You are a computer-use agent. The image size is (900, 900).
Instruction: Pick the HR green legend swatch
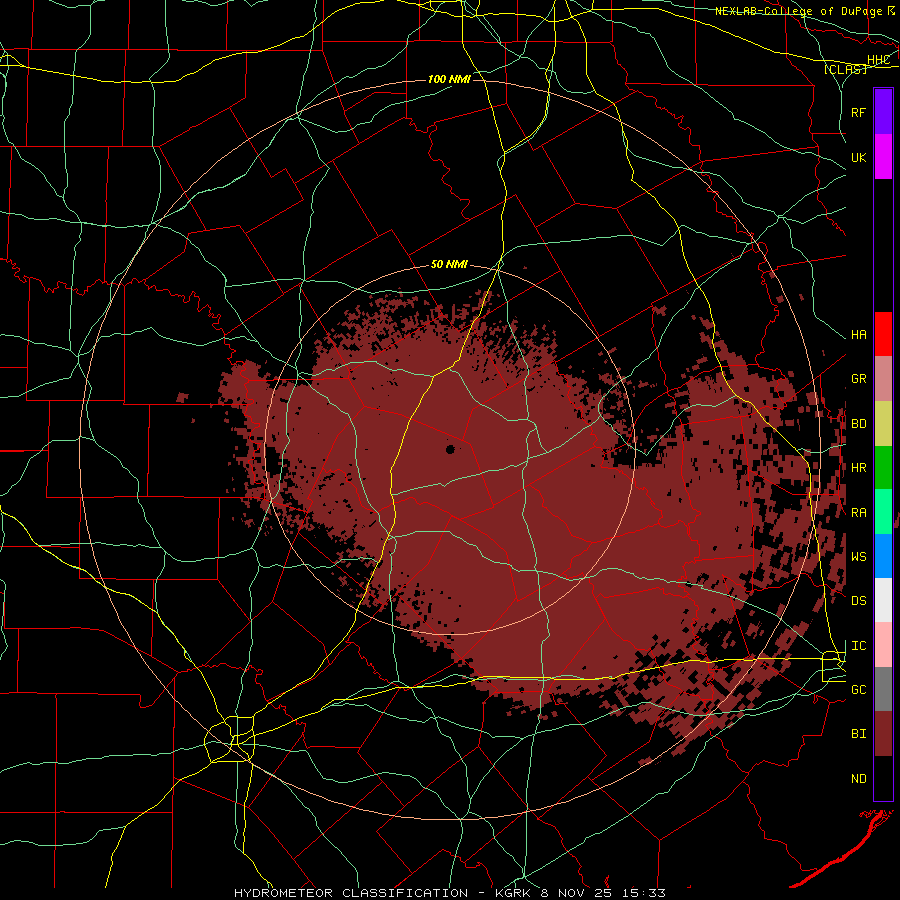click(x=883, y=468)
